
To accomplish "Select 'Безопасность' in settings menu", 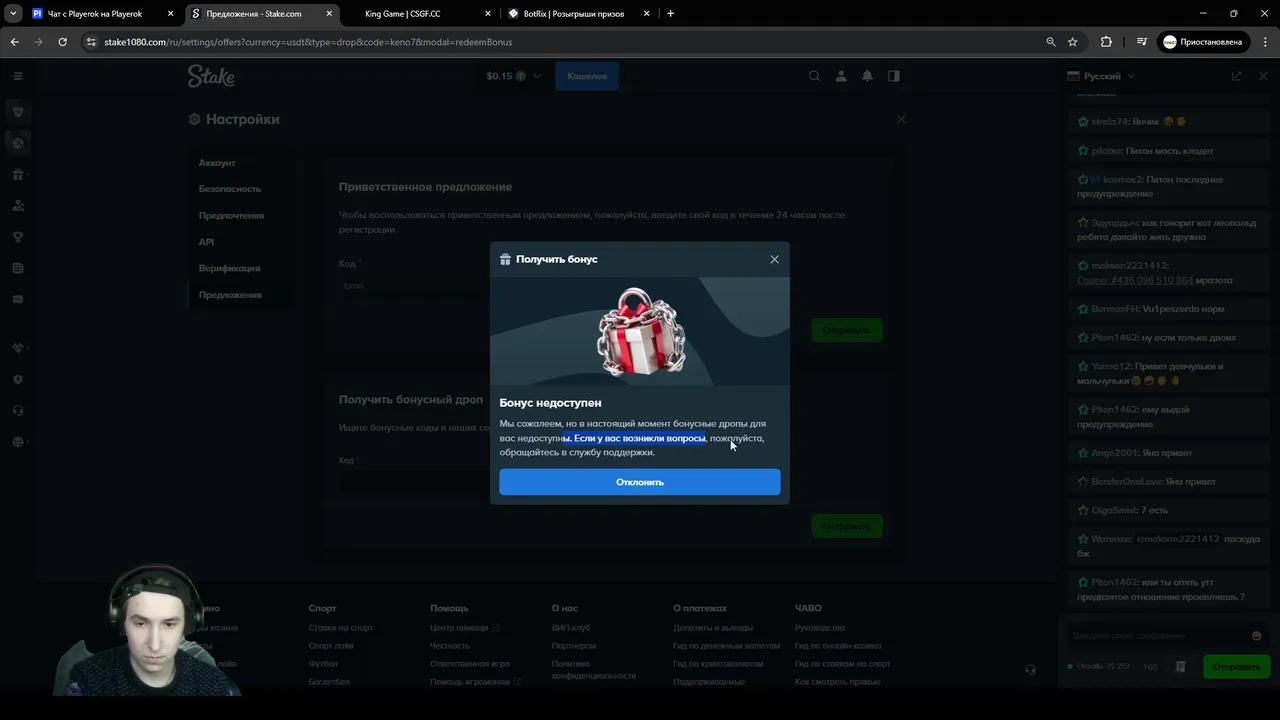I will pyautogui.click(x=230, y=189).
